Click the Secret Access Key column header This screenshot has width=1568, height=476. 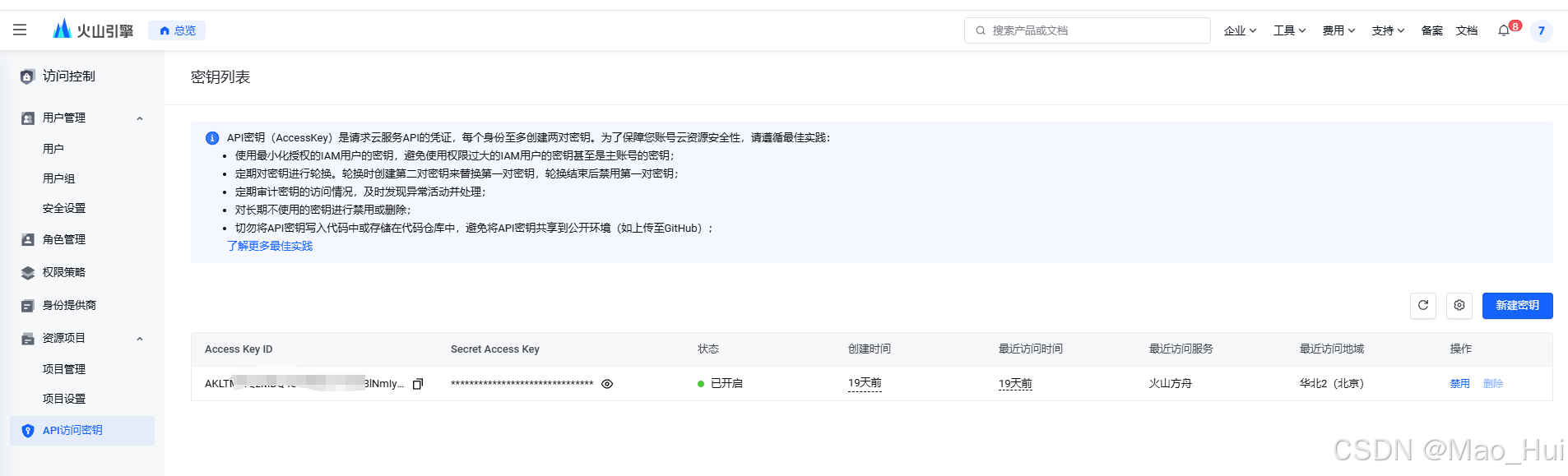(495, 349)
